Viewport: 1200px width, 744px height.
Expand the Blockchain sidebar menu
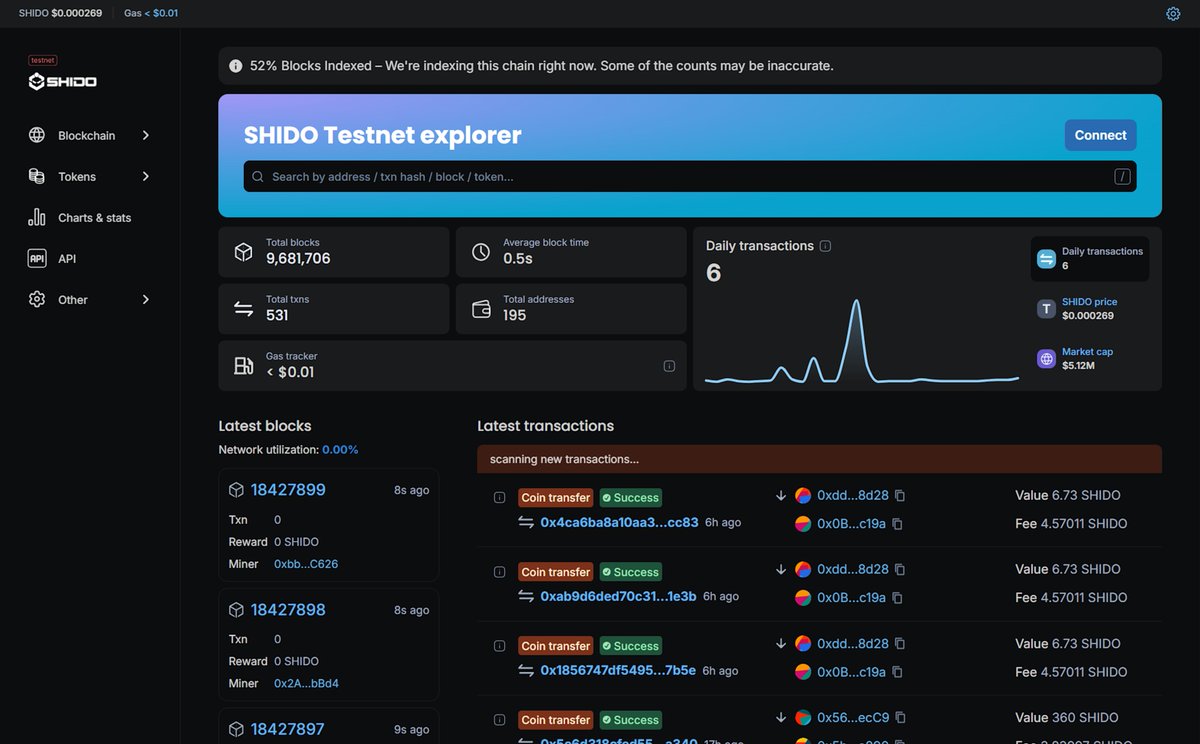(145, 135)
